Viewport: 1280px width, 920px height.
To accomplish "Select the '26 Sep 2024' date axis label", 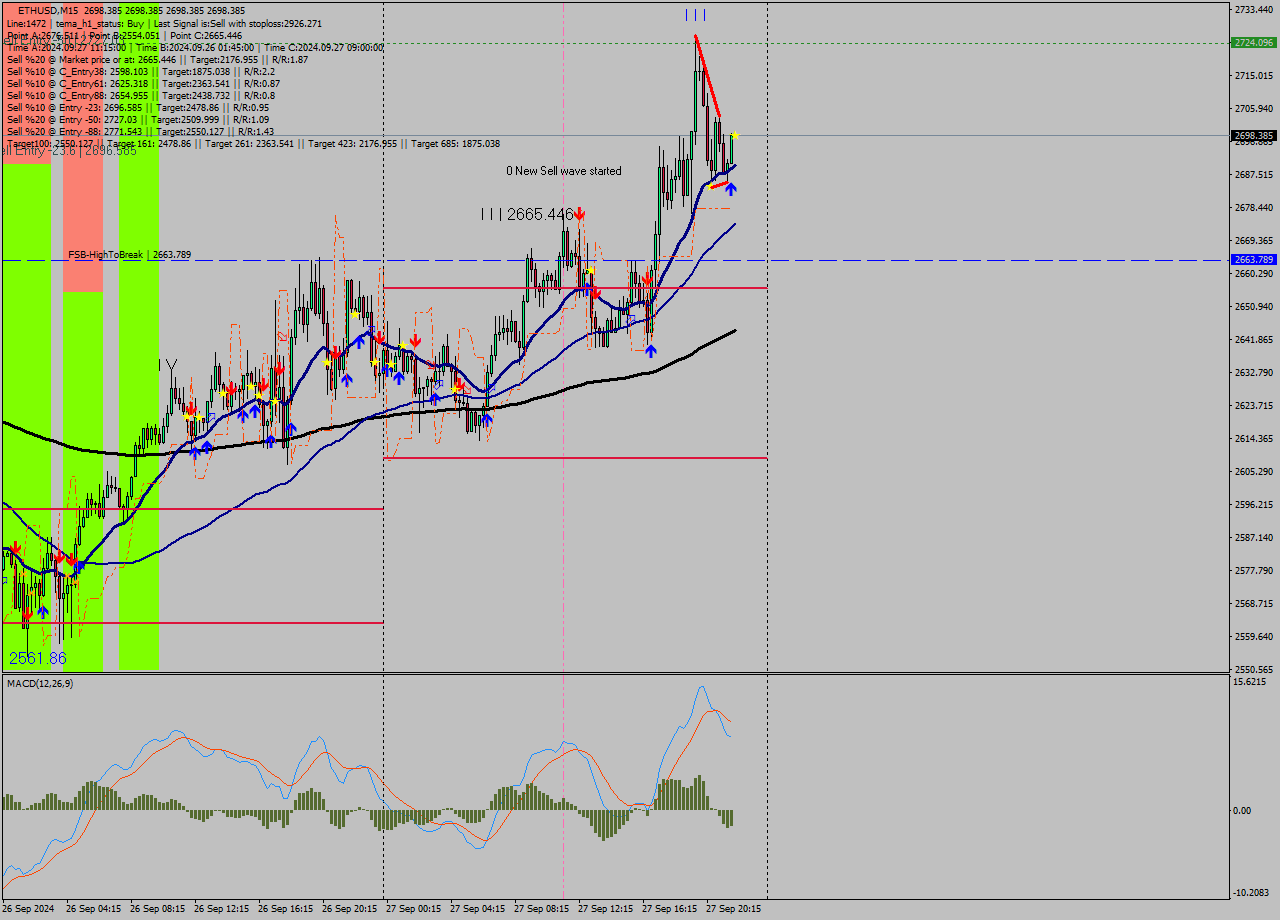I will (30, 909).
